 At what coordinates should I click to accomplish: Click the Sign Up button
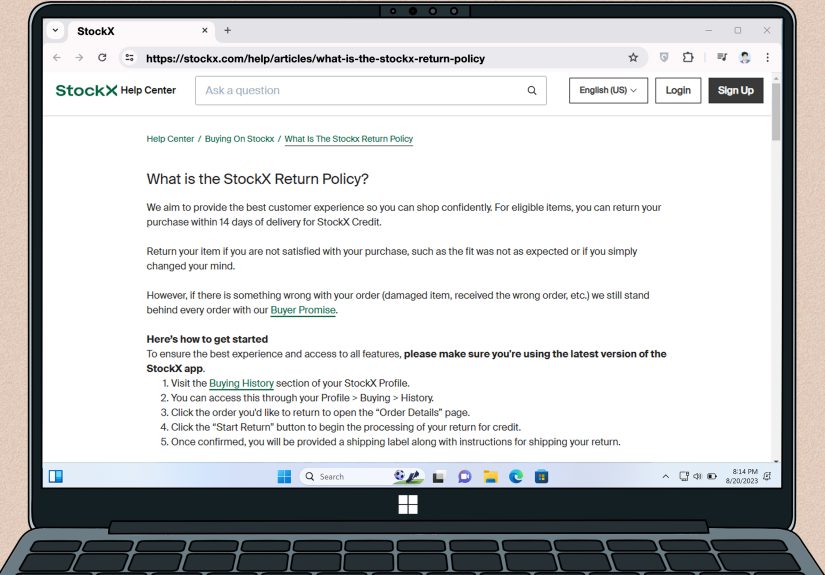pos(736,90)
